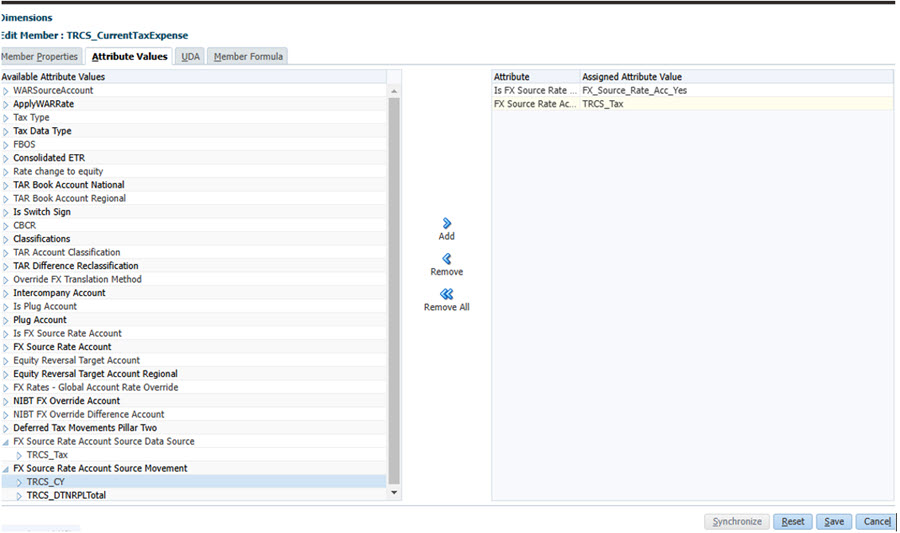Screen dimensions: 900x533
Task: Expand the ApplyWARRate attribute node
Action: [6, 104]
